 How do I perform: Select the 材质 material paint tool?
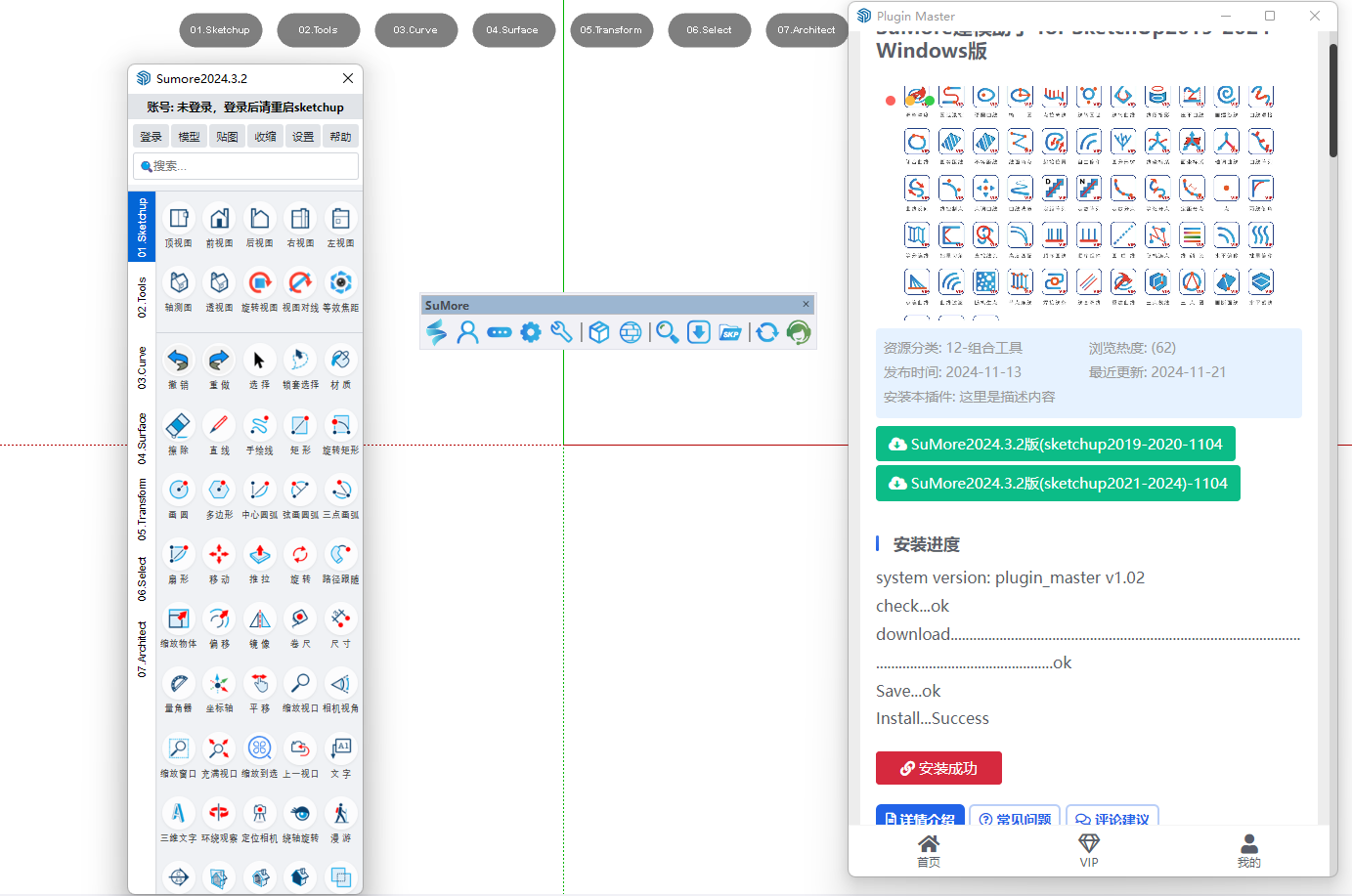(x=340, y=361)
